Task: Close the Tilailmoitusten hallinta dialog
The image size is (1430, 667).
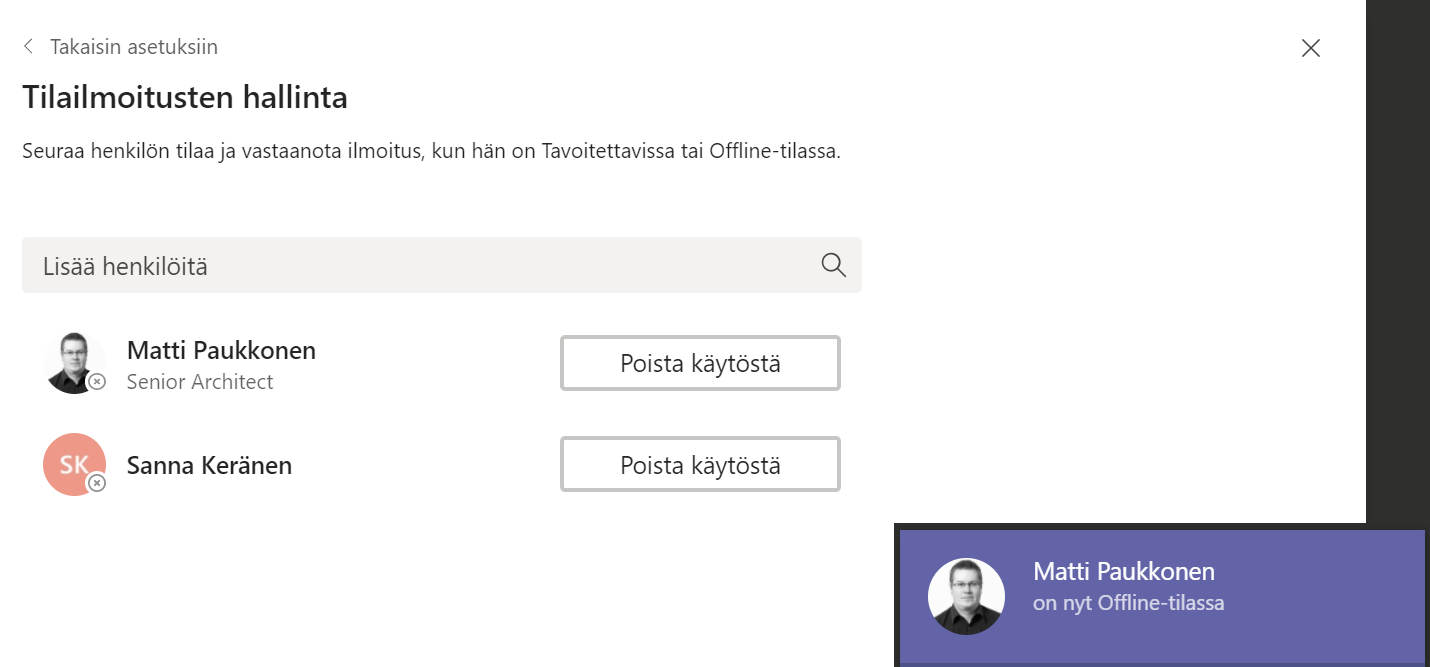Action: (x=1310, y=48)
